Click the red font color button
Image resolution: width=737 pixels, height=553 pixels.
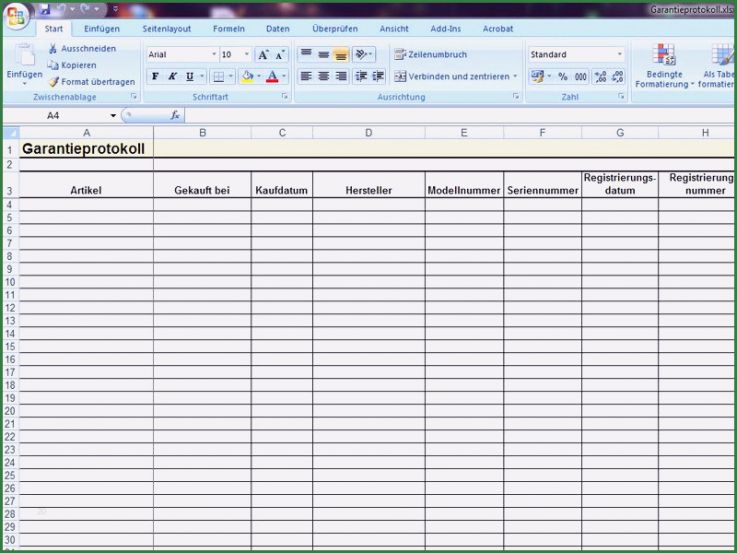point(271,76)
